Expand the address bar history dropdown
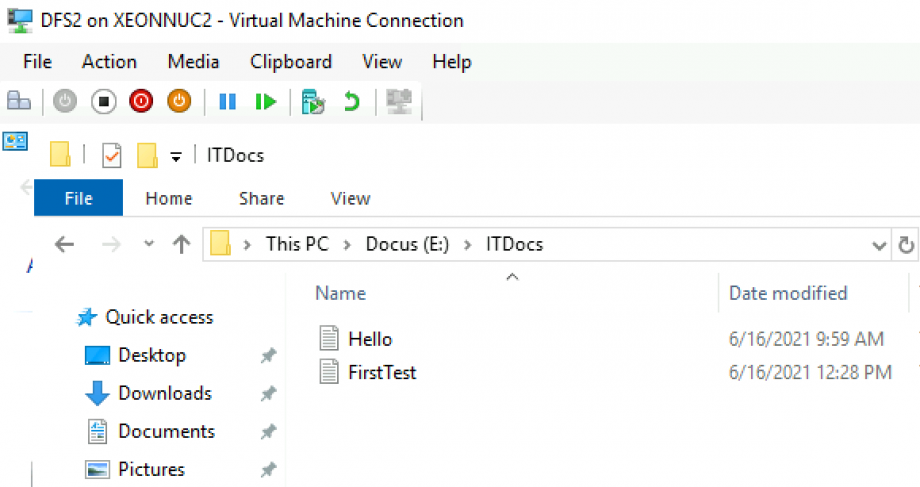This screenshot has width=920, height=487. pos(879,245)
